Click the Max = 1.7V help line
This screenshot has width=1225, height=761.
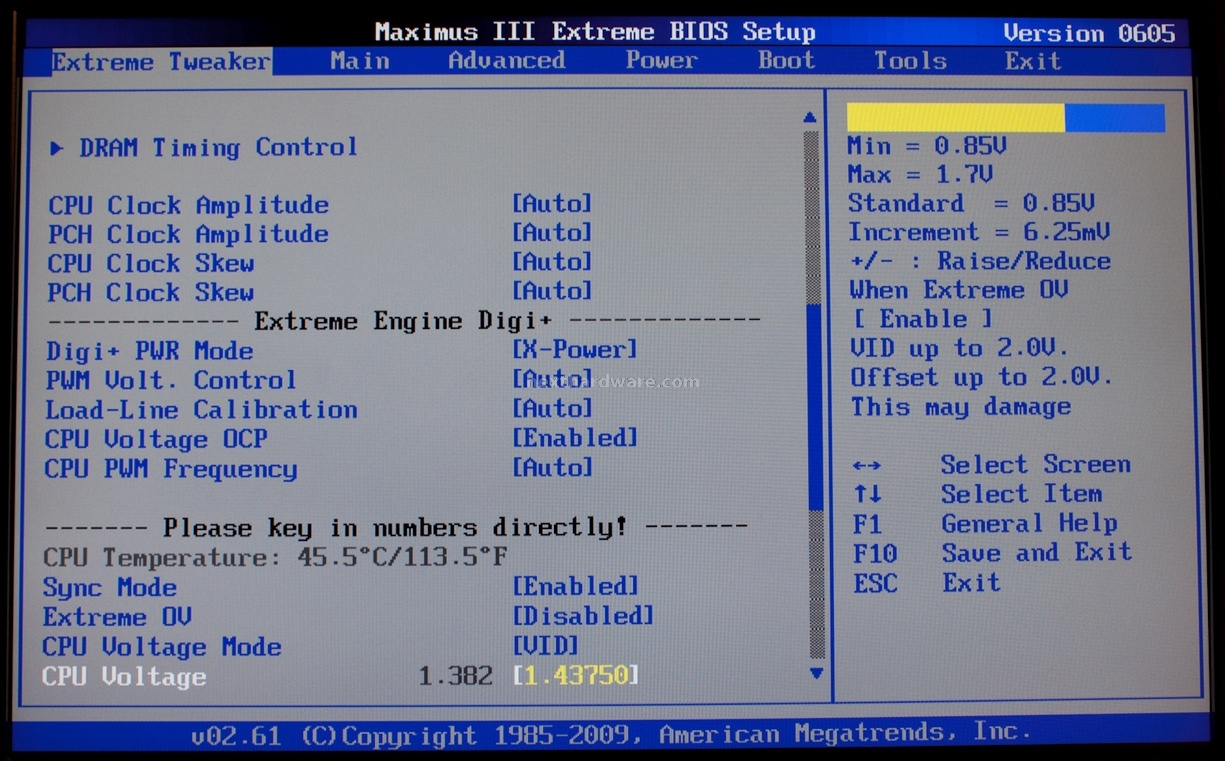point(921,174)
